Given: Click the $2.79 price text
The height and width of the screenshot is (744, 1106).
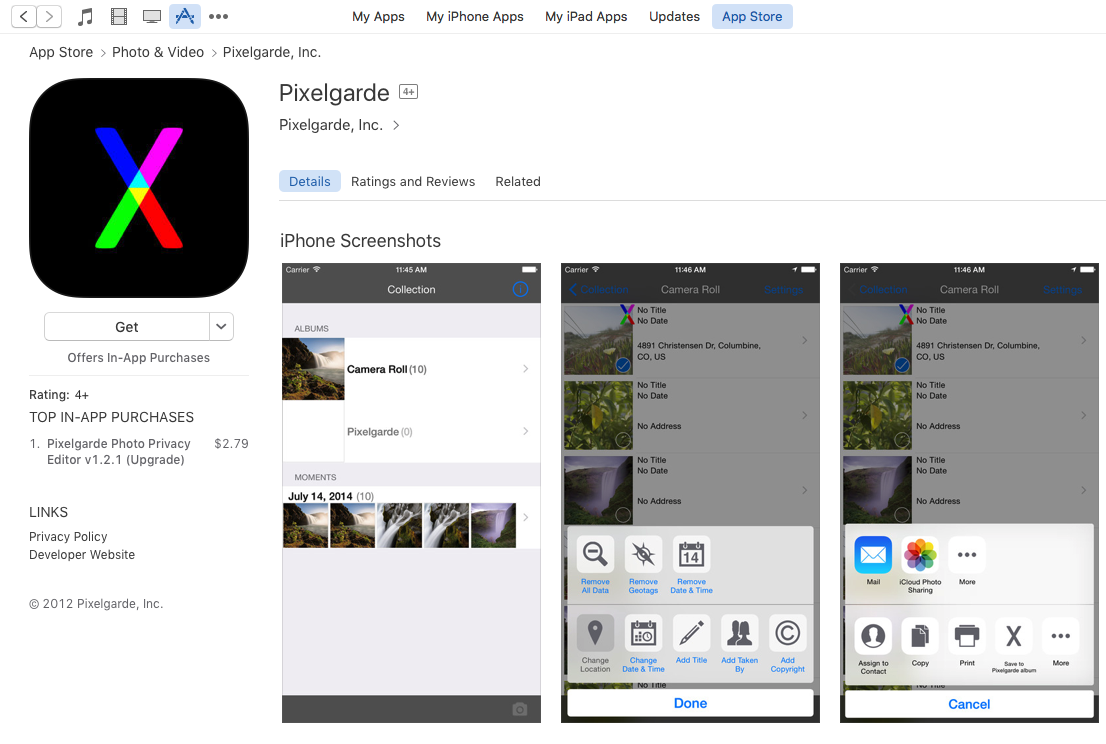Looking at the screenshot, I should [231, 444].
